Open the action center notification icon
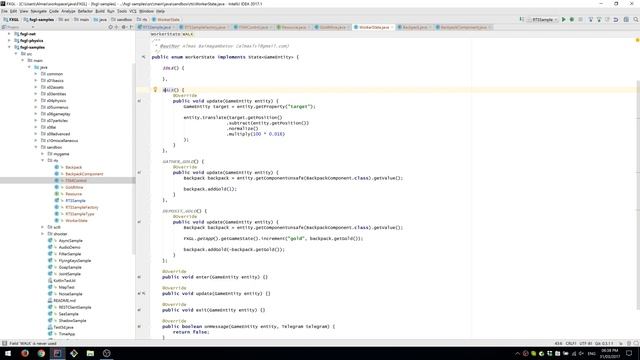 click(629, 353)
